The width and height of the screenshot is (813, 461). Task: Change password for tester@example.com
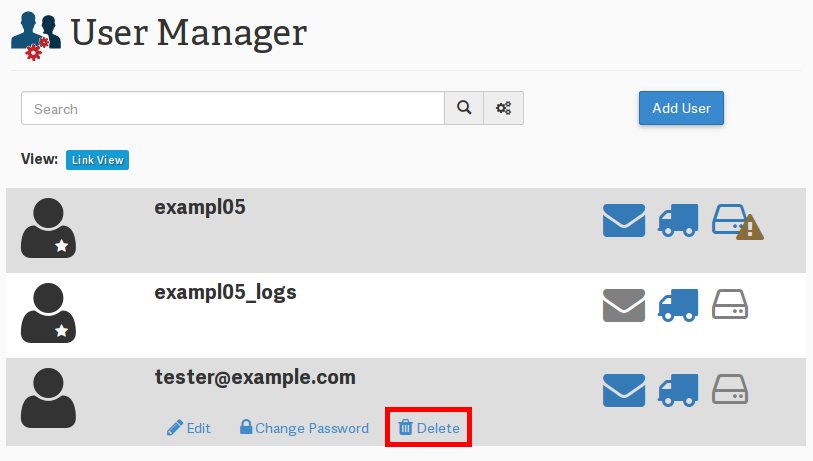point(304,428)
